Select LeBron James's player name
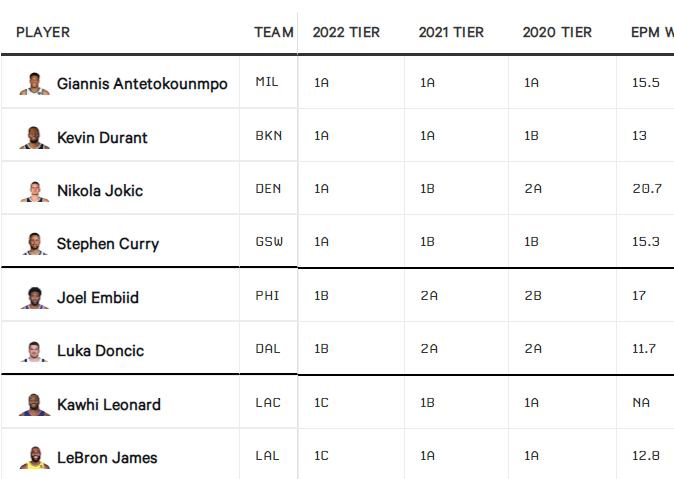 [x=107, y=458]
